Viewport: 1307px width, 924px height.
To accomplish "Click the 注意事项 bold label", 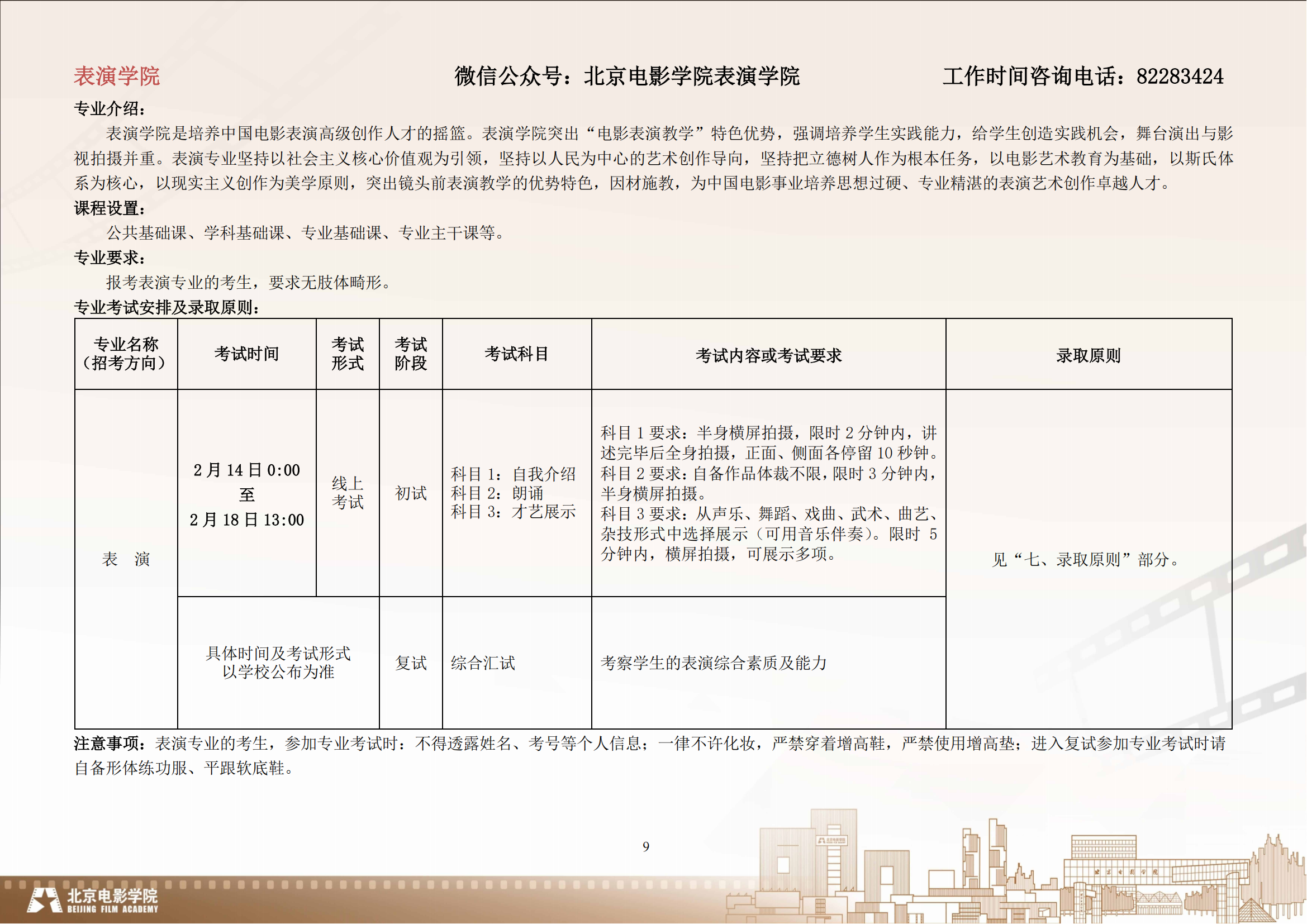I will (x=107, y=744).
